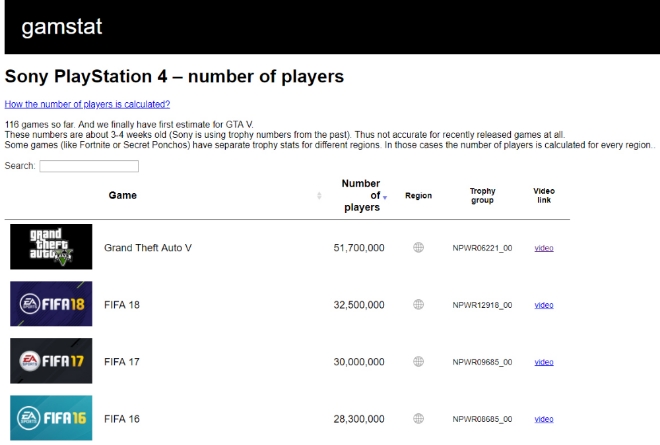
Task: Select trophy group NPWR12918_00
Action: click(482, 305)
